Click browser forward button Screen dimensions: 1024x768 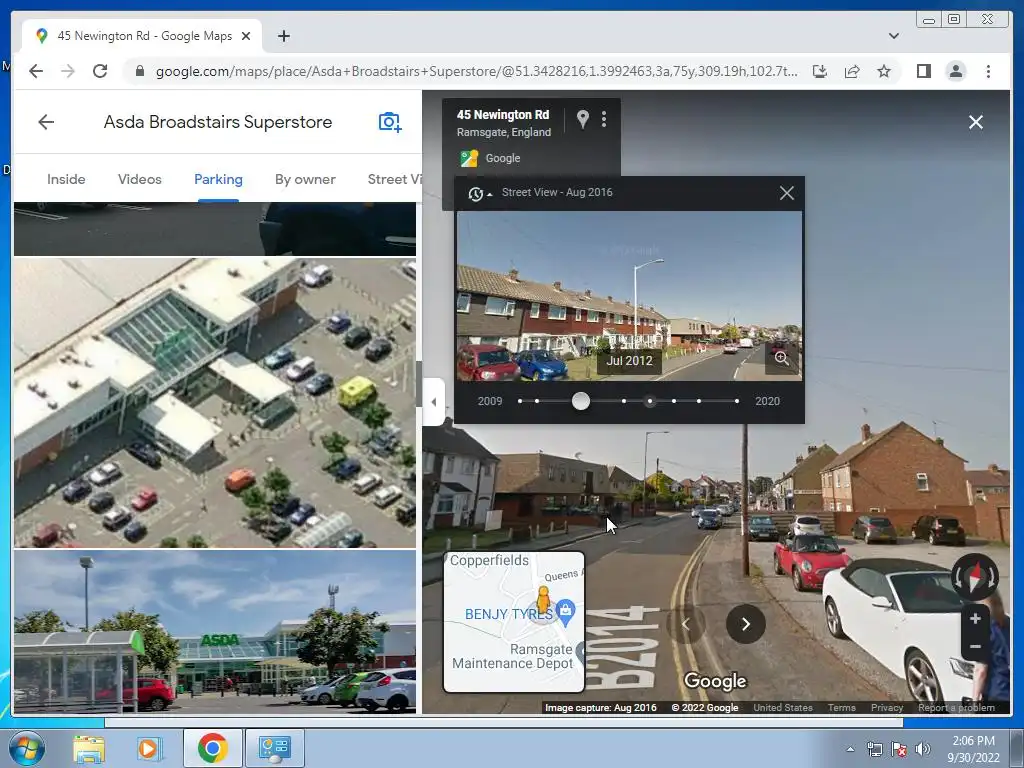click(68, 71)
